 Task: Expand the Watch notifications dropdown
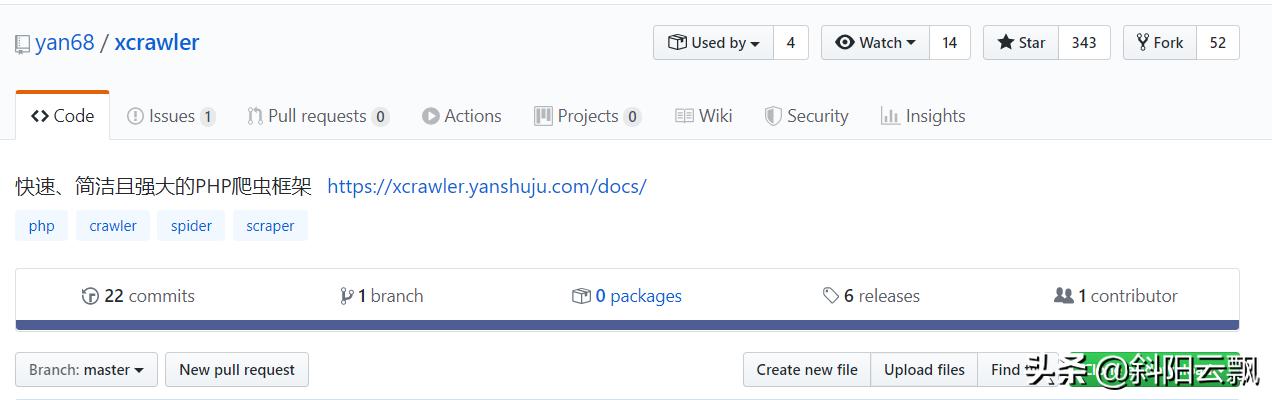875,43
